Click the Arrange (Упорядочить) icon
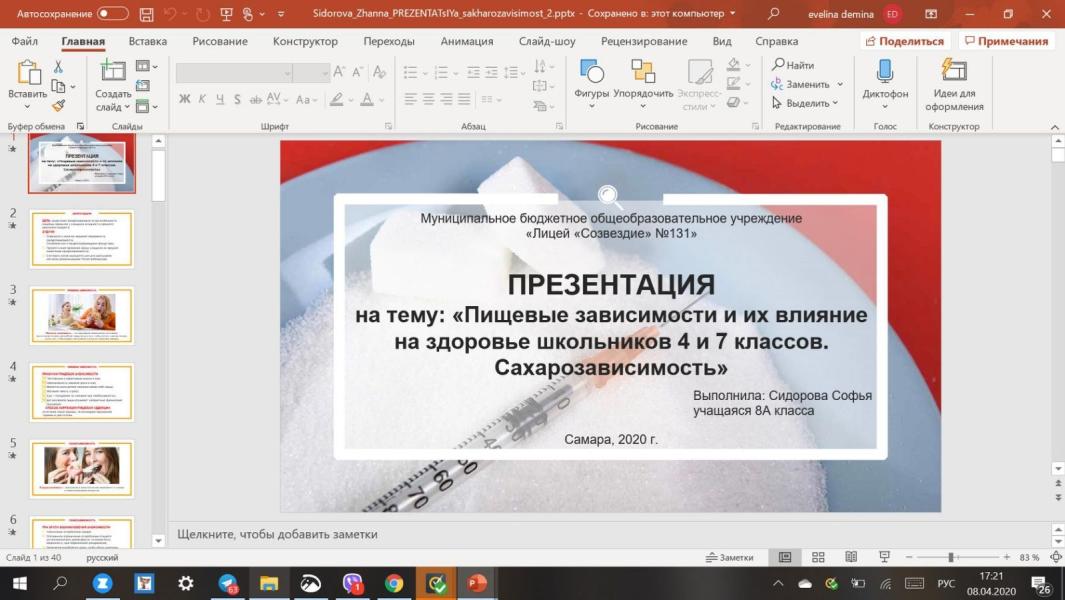The height and width of the screenshot is (600, 1065). (x=643, y=71)
